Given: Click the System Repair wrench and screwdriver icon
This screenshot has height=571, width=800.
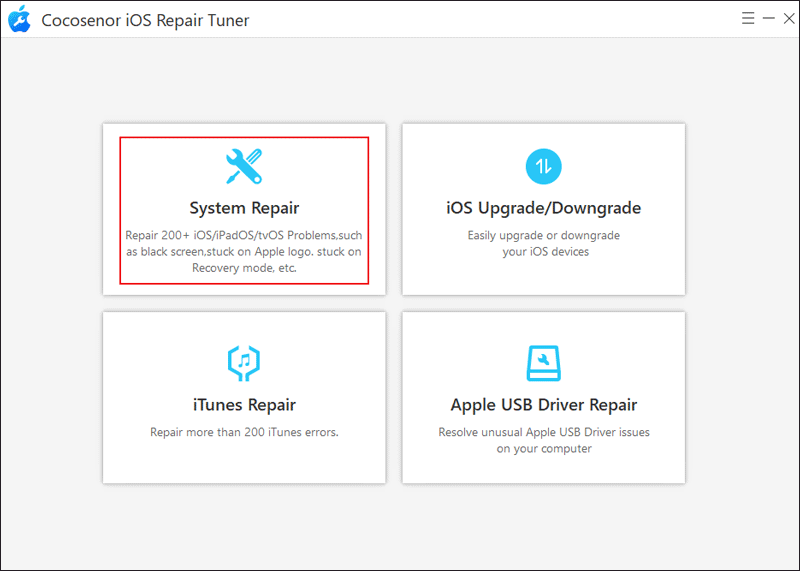Looking at the screenshot, I should (x=244, y=166).
